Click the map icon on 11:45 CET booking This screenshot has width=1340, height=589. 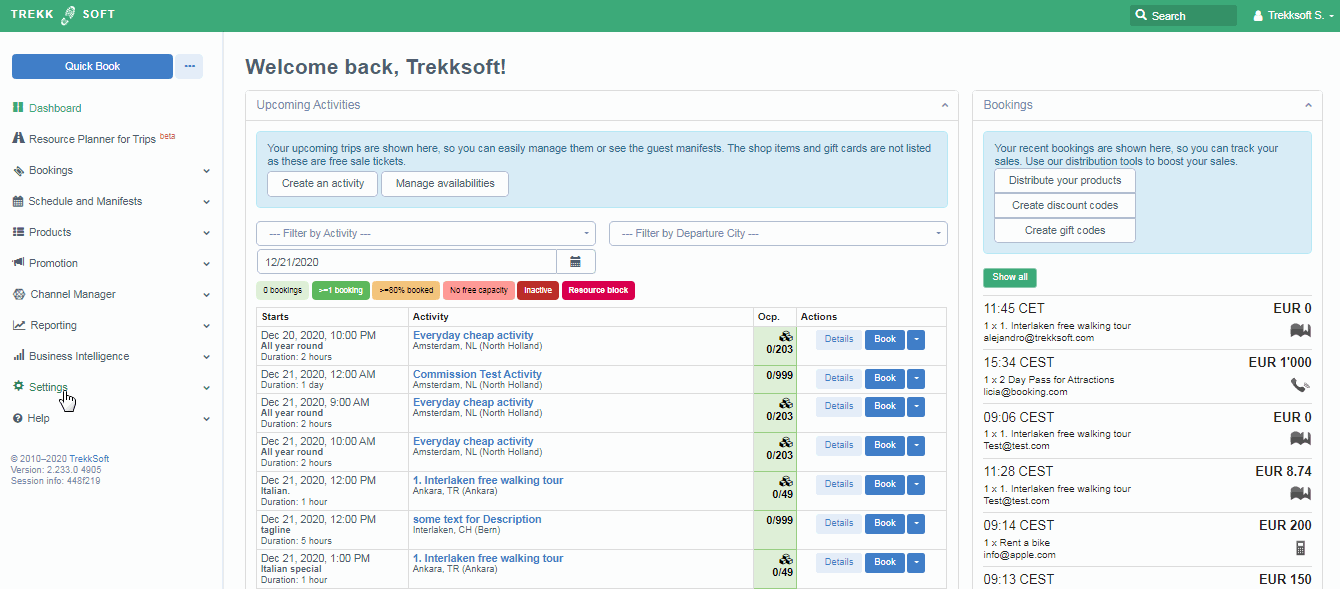1300,330
